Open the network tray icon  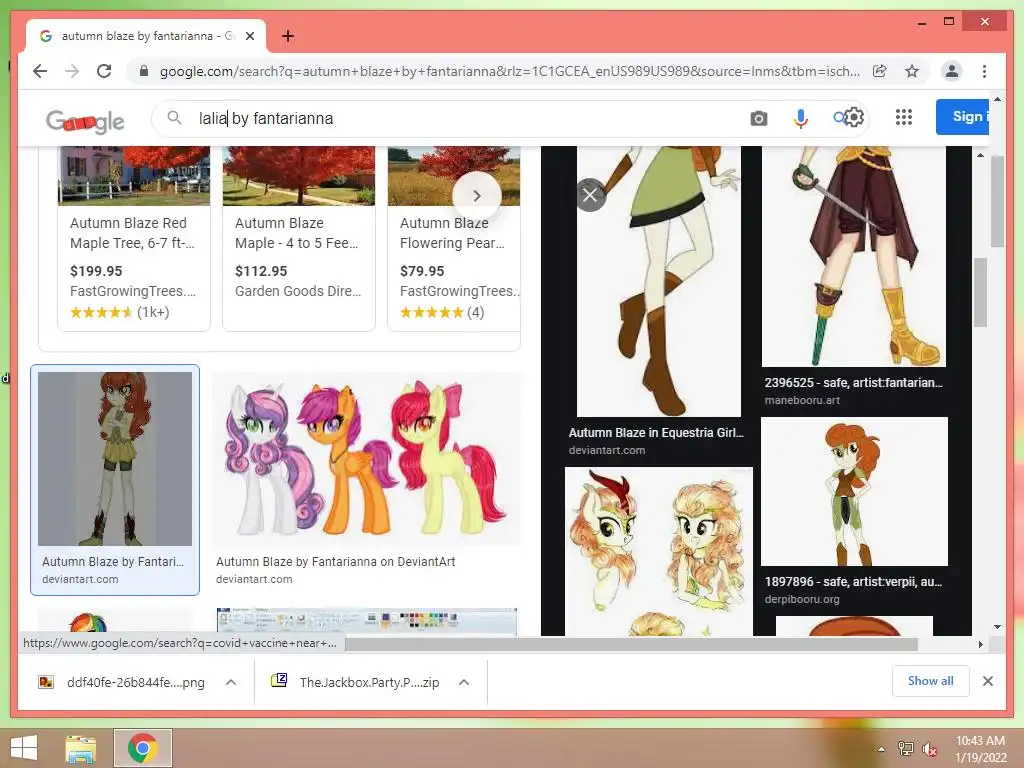(x=905, y=749)
